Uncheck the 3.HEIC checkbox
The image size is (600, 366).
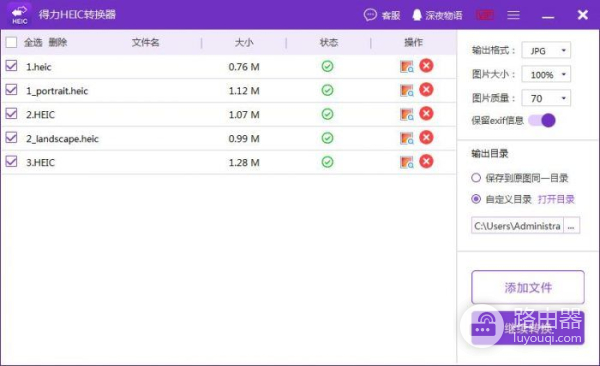[11, 162]
